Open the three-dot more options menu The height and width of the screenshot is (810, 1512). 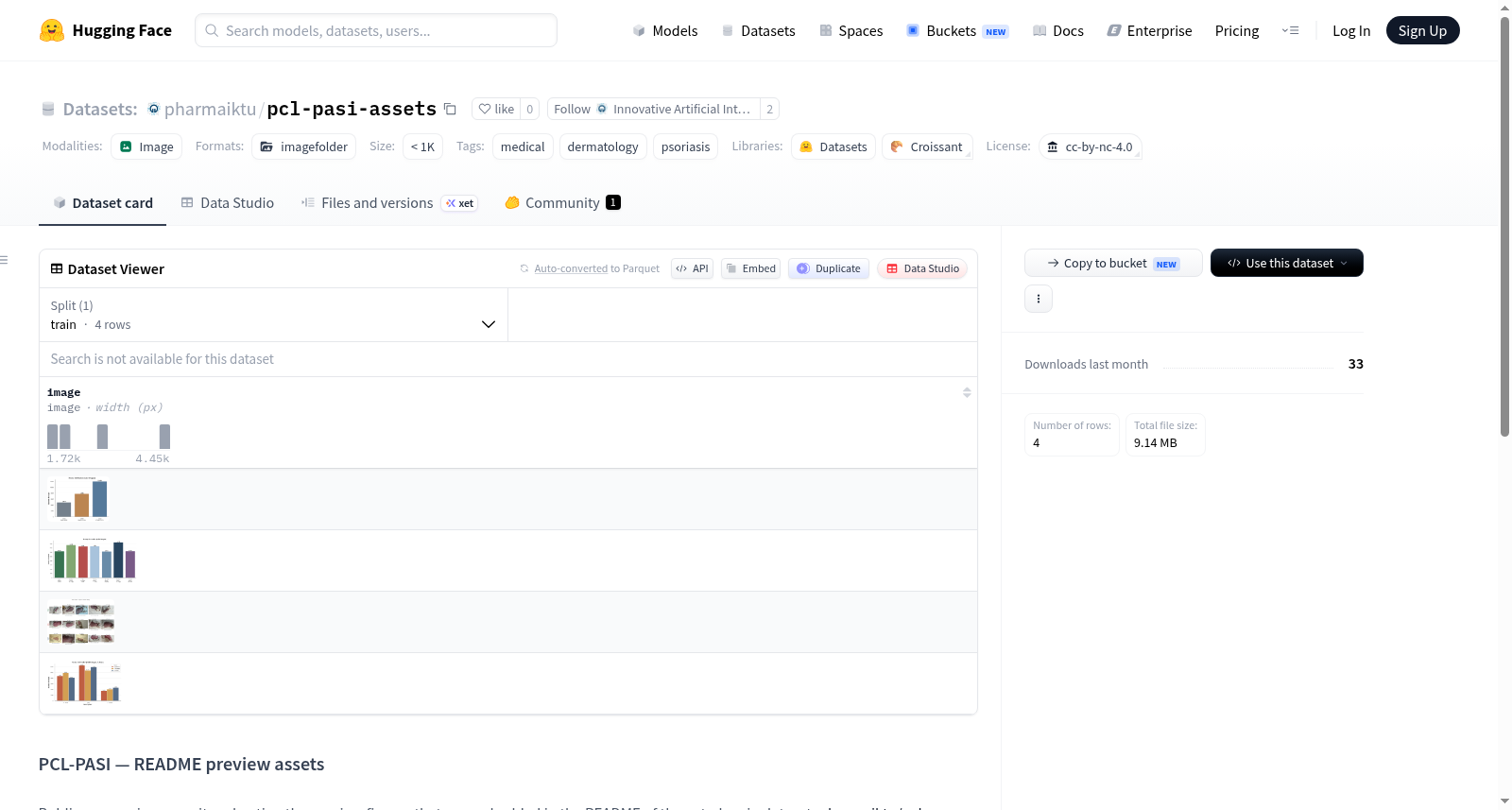(x=1039, y=299)
